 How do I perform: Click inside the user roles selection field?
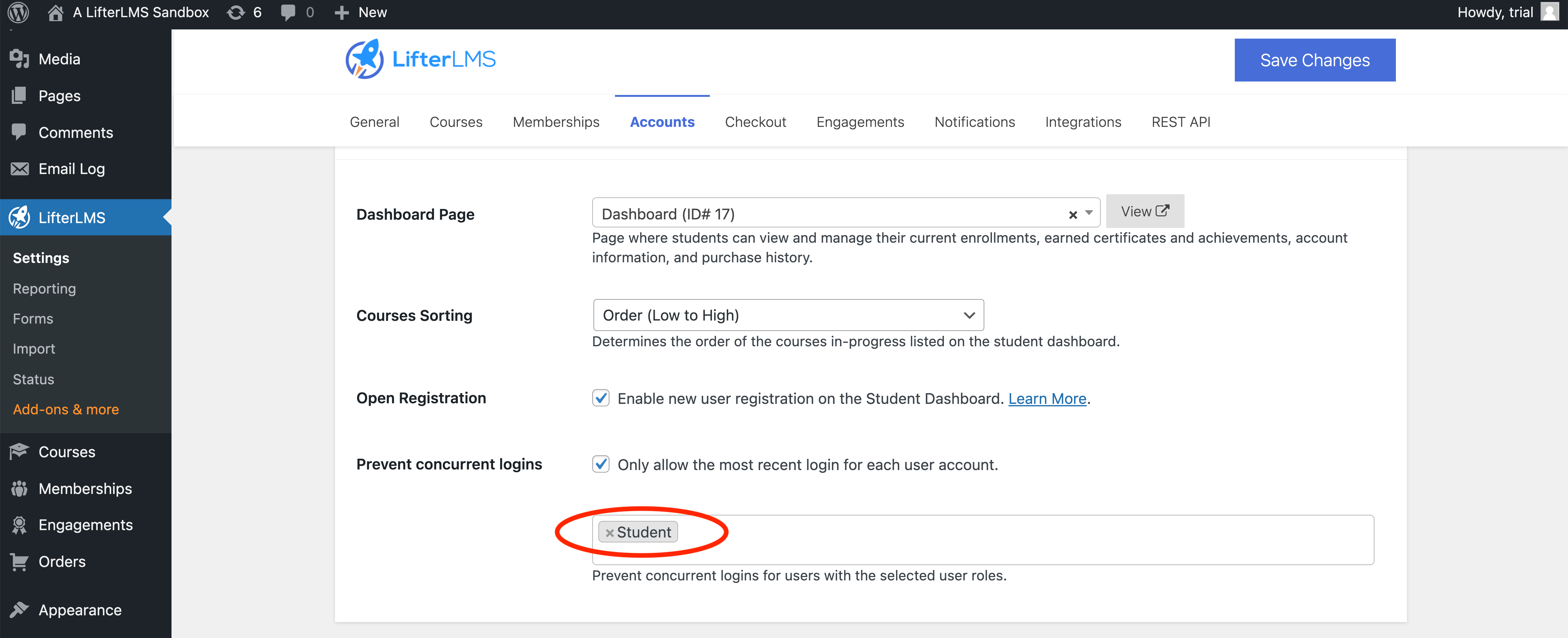[x=1023, y=541]
